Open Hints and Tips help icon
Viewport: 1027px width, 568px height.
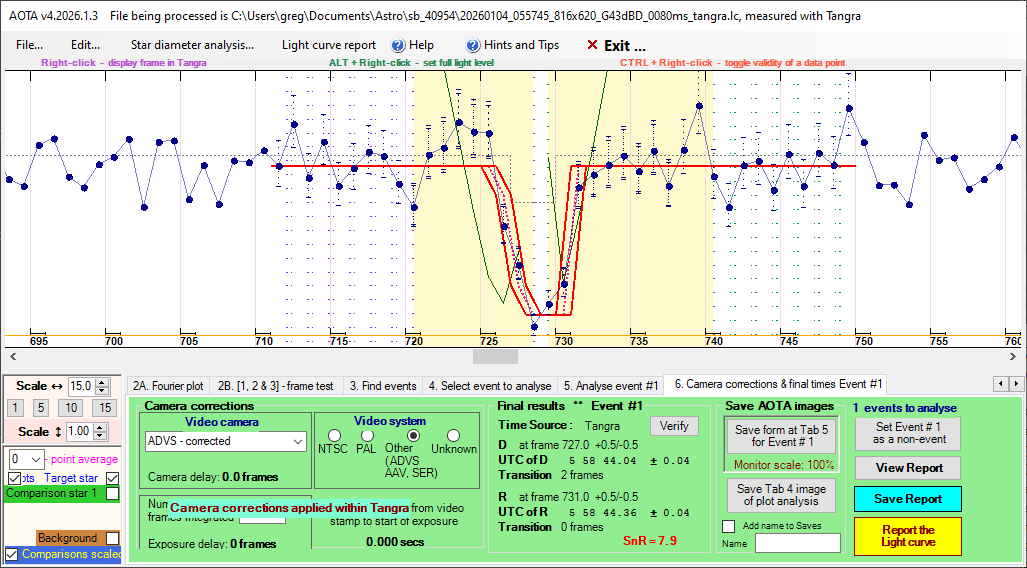pos(474,45)
